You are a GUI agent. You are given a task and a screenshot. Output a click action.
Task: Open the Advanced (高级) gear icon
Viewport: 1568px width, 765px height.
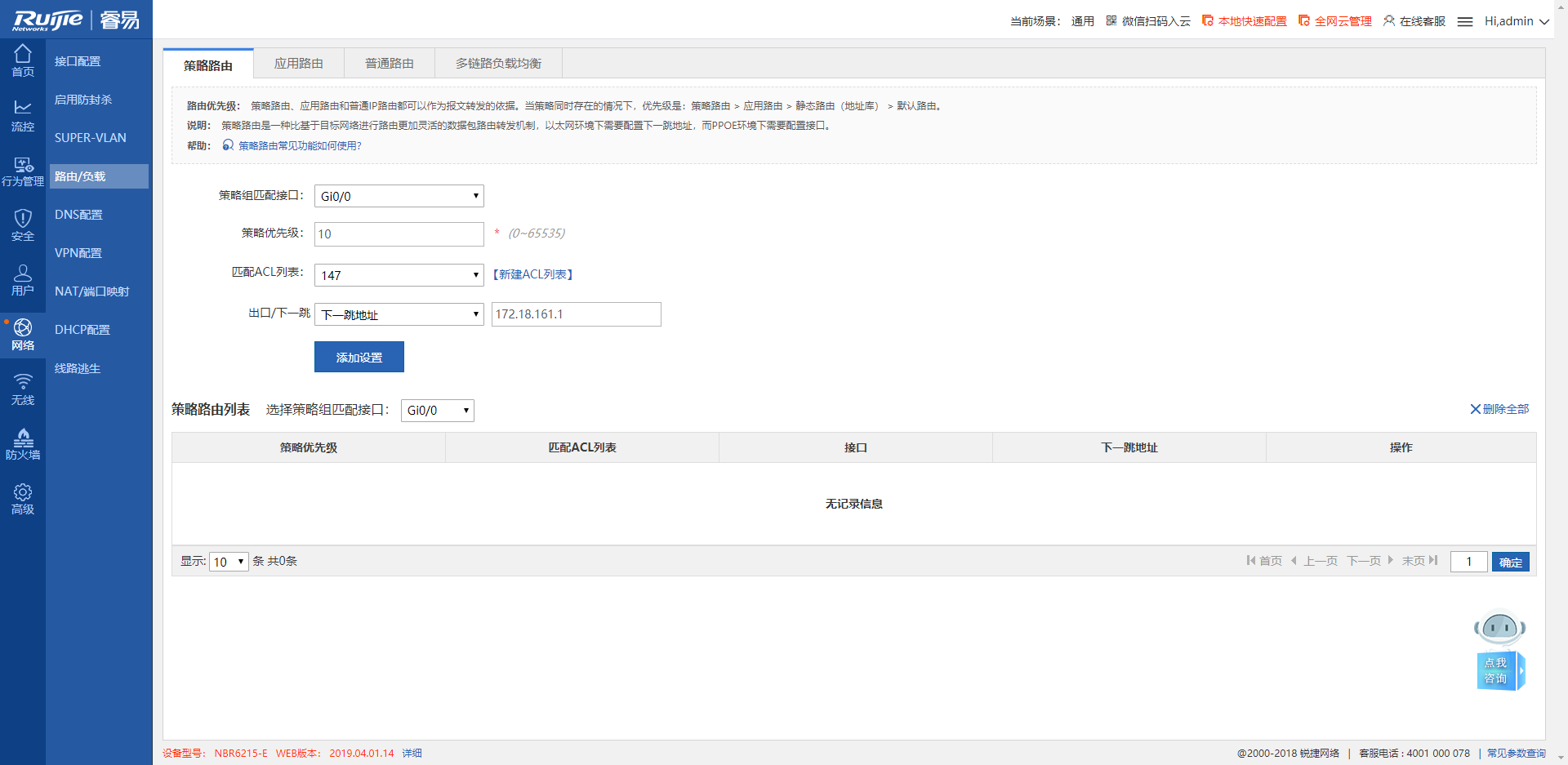point(23,499)
